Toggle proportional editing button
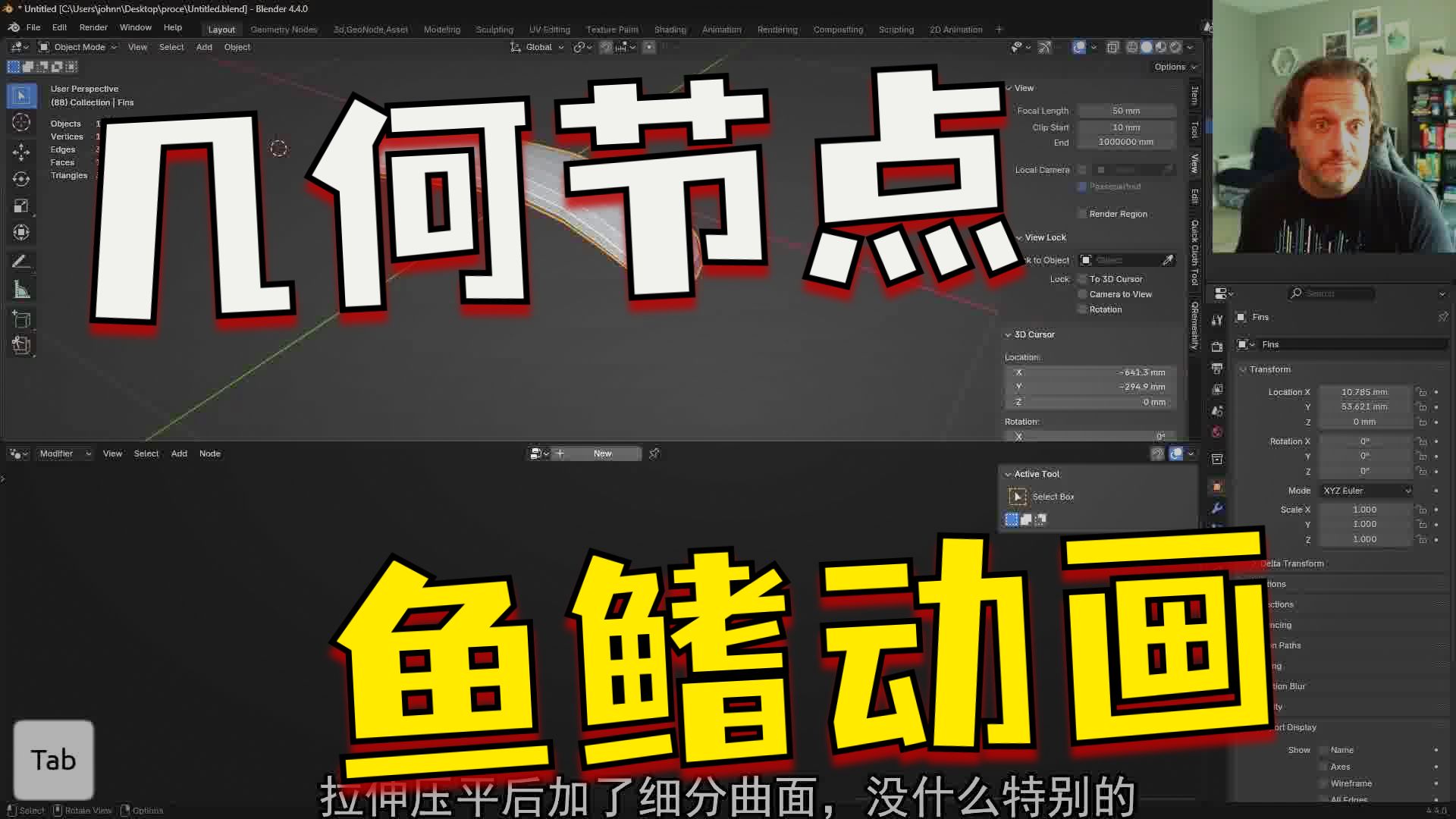 [649, 47]
